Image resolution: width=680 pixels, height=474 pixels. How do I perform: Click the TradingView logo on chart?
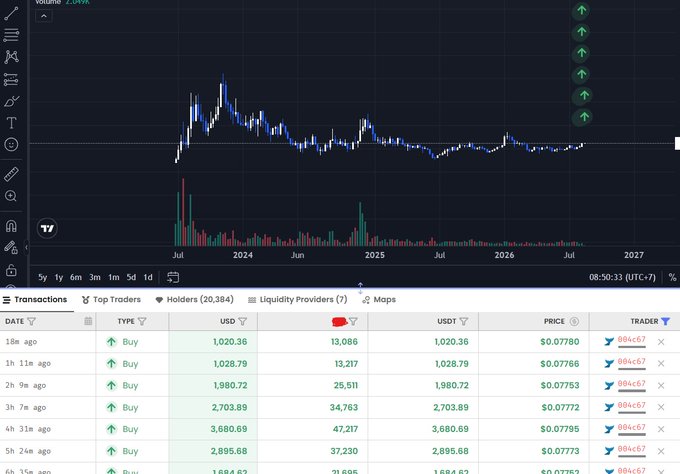(47, 228)
